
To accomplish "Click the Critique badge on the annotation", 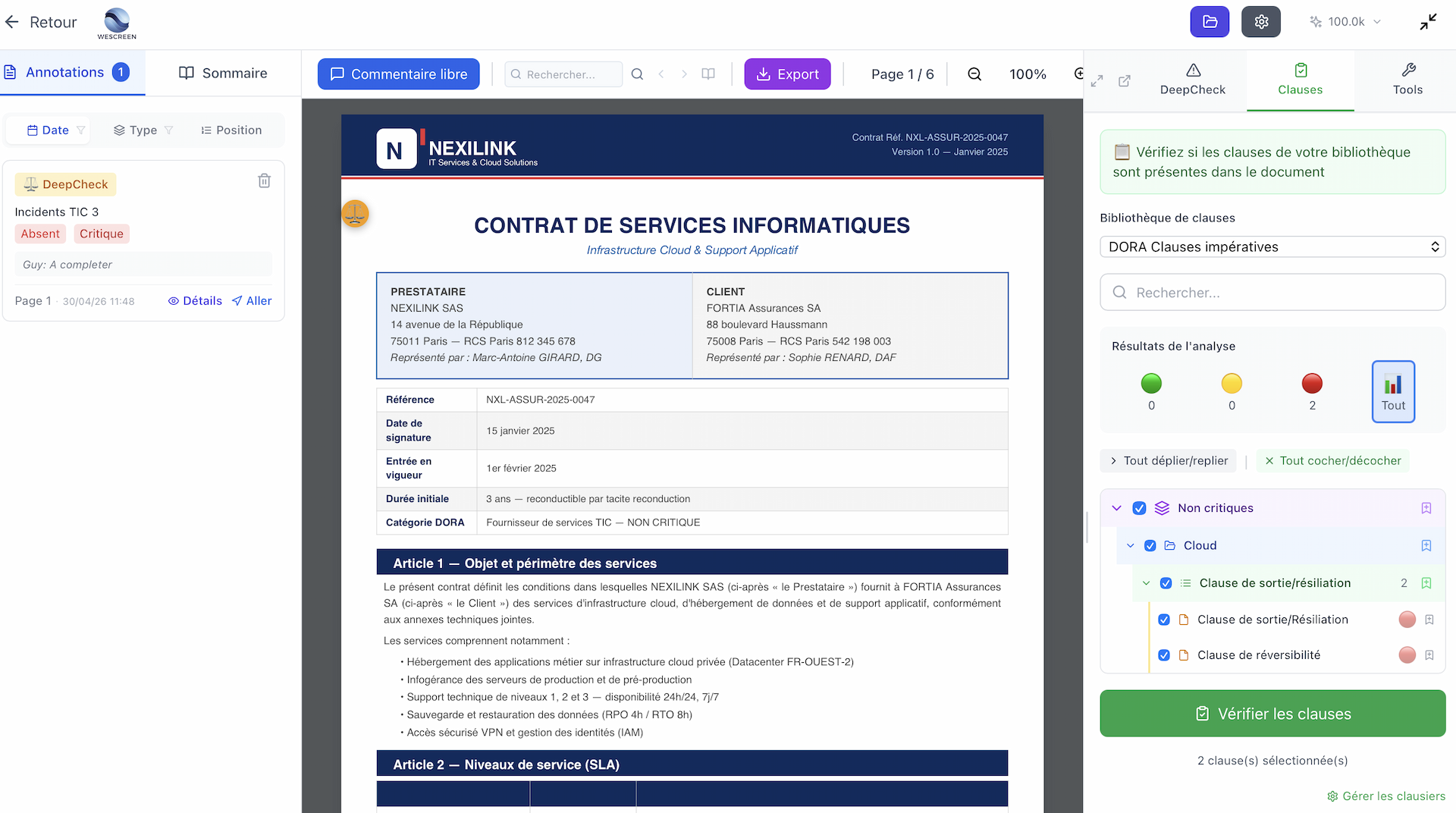I will (102, 234).
